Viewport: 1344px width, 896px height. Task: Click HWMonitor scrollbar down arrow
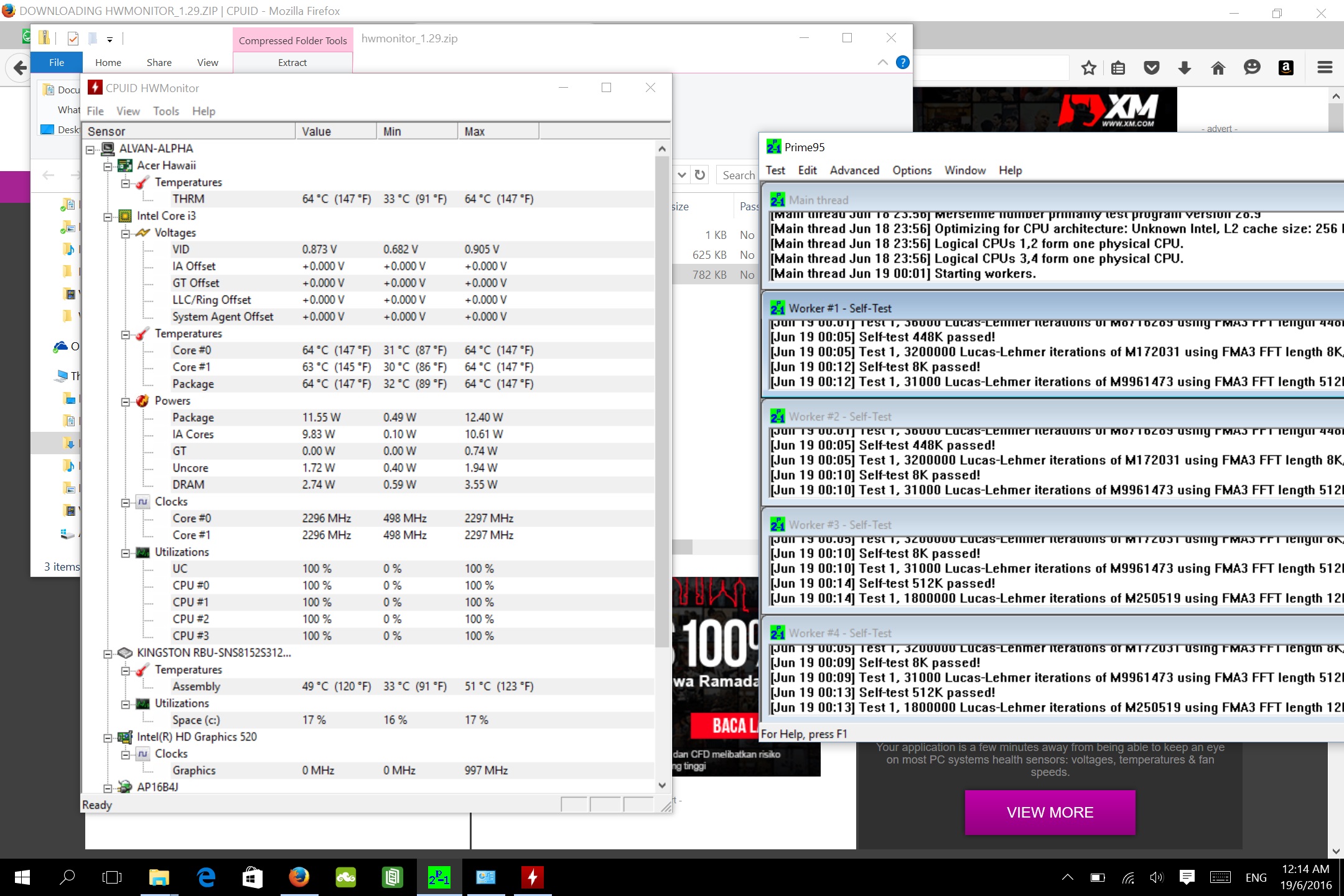[x=662, y=785]
